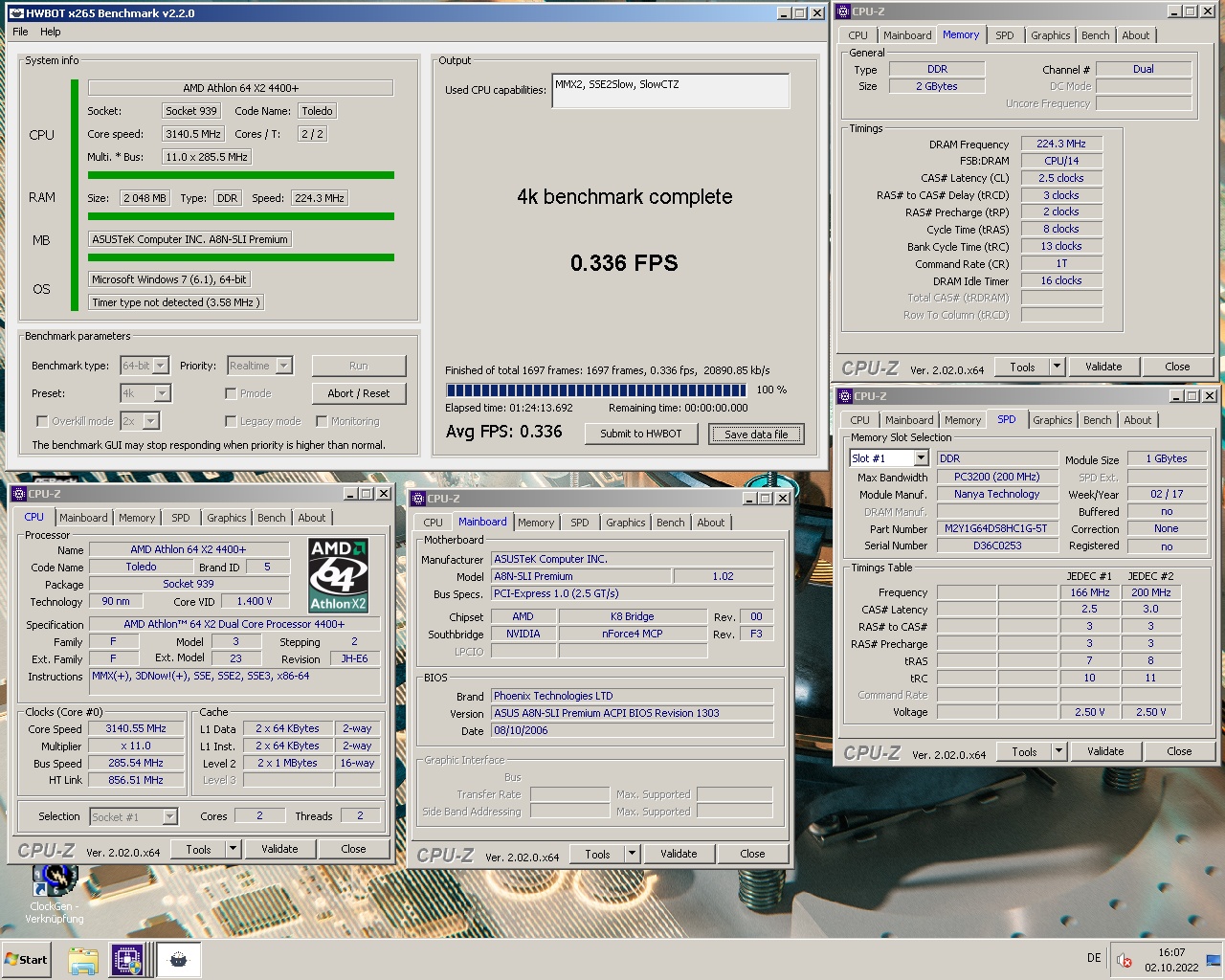Click the 0.336 FPS result text
The image size is (1225, 980).
624,263
